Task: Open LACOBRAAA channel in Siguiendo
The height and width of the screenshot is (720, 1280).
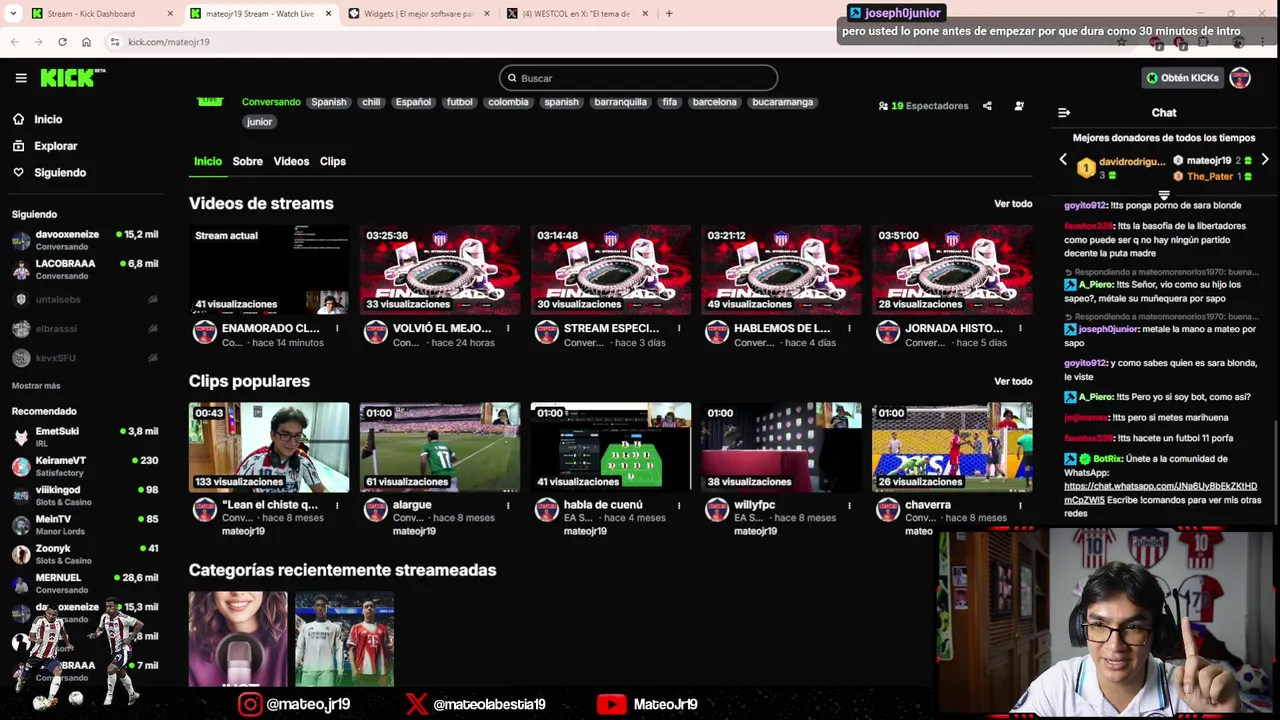Action: click(85, 269)
